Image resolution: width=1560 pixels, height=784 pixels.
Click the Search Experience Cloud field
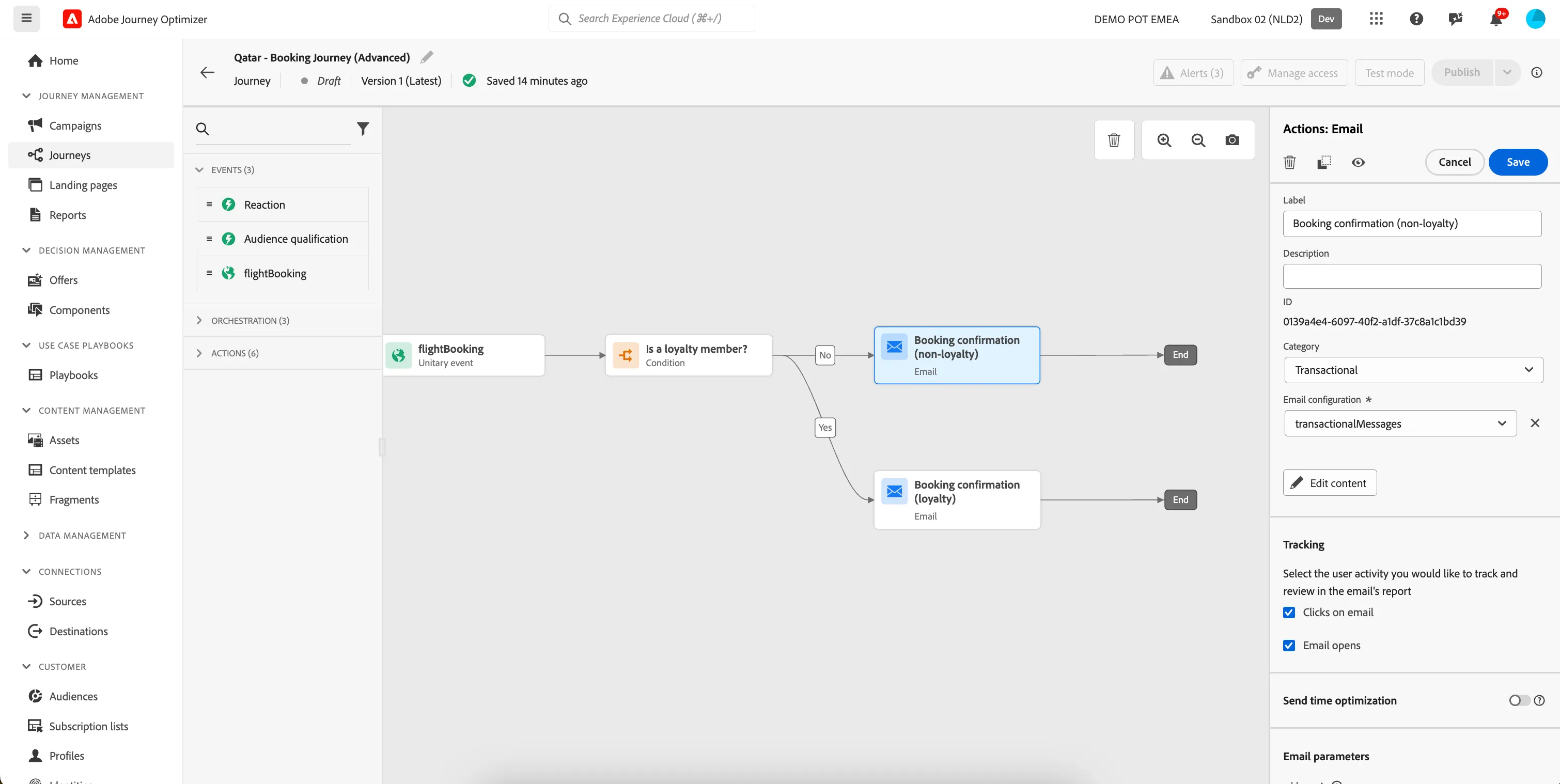click(651, 18)
